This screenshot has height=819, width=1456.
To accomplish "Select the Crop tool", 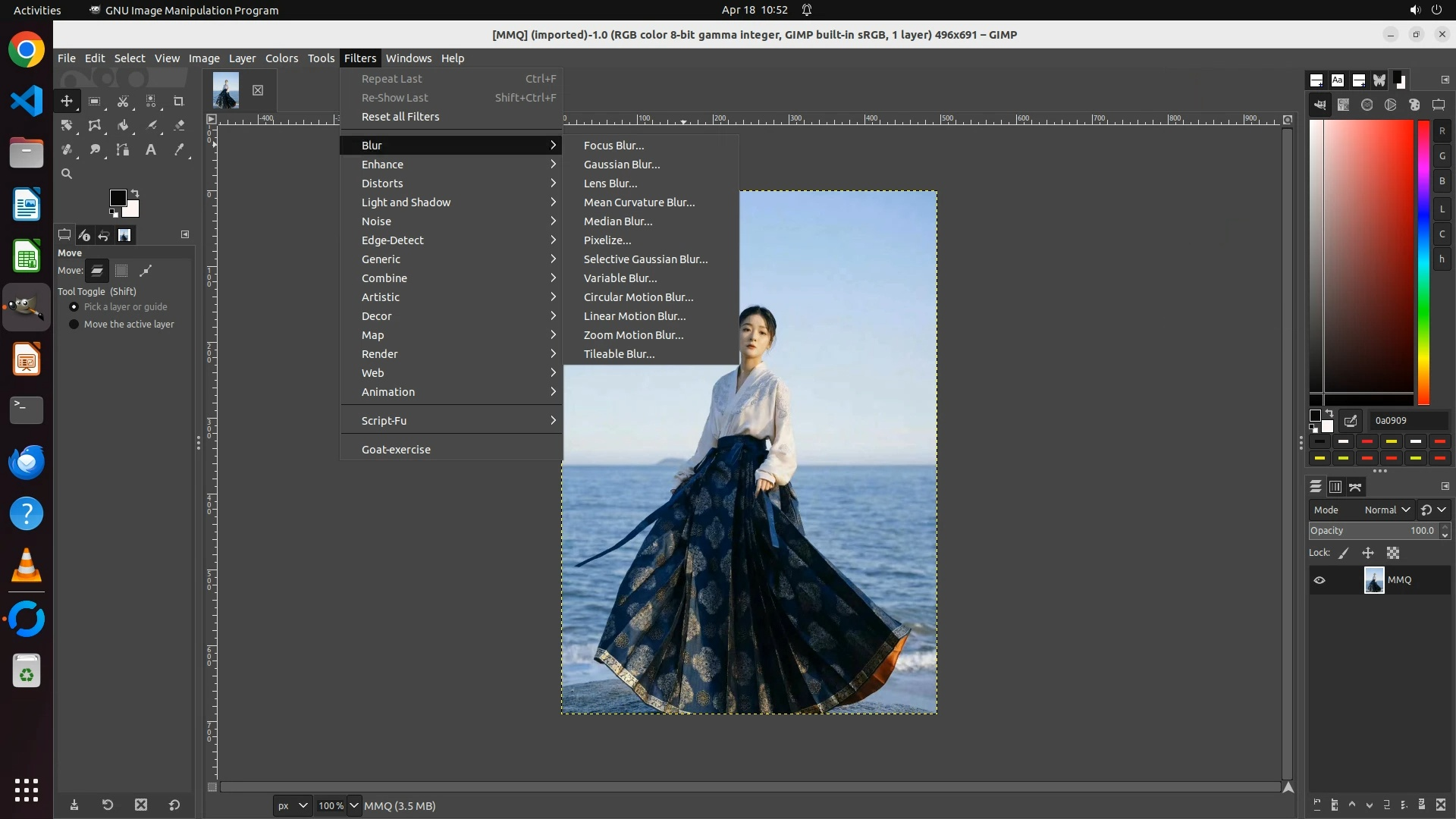I will (179, 101).
